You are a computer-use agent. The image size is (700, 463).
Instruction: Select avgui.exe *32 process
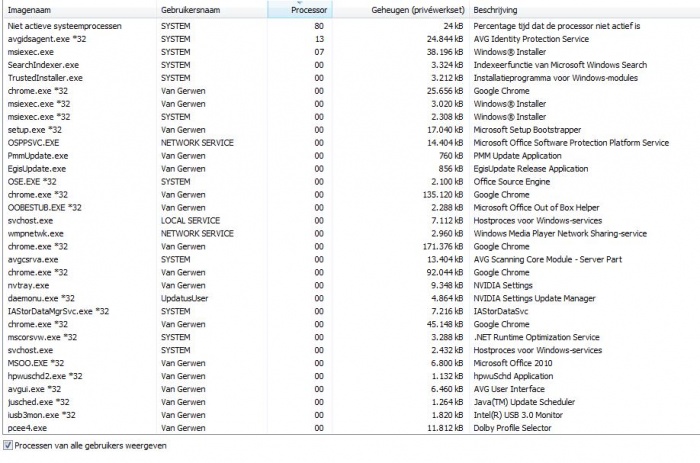pyautogui.click(x=352, y=388)
